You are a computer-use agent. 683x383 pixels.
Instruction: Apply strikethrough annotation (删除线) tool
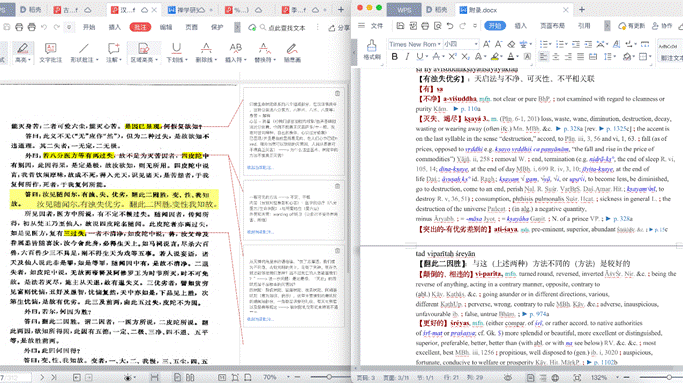click(206, 52)
